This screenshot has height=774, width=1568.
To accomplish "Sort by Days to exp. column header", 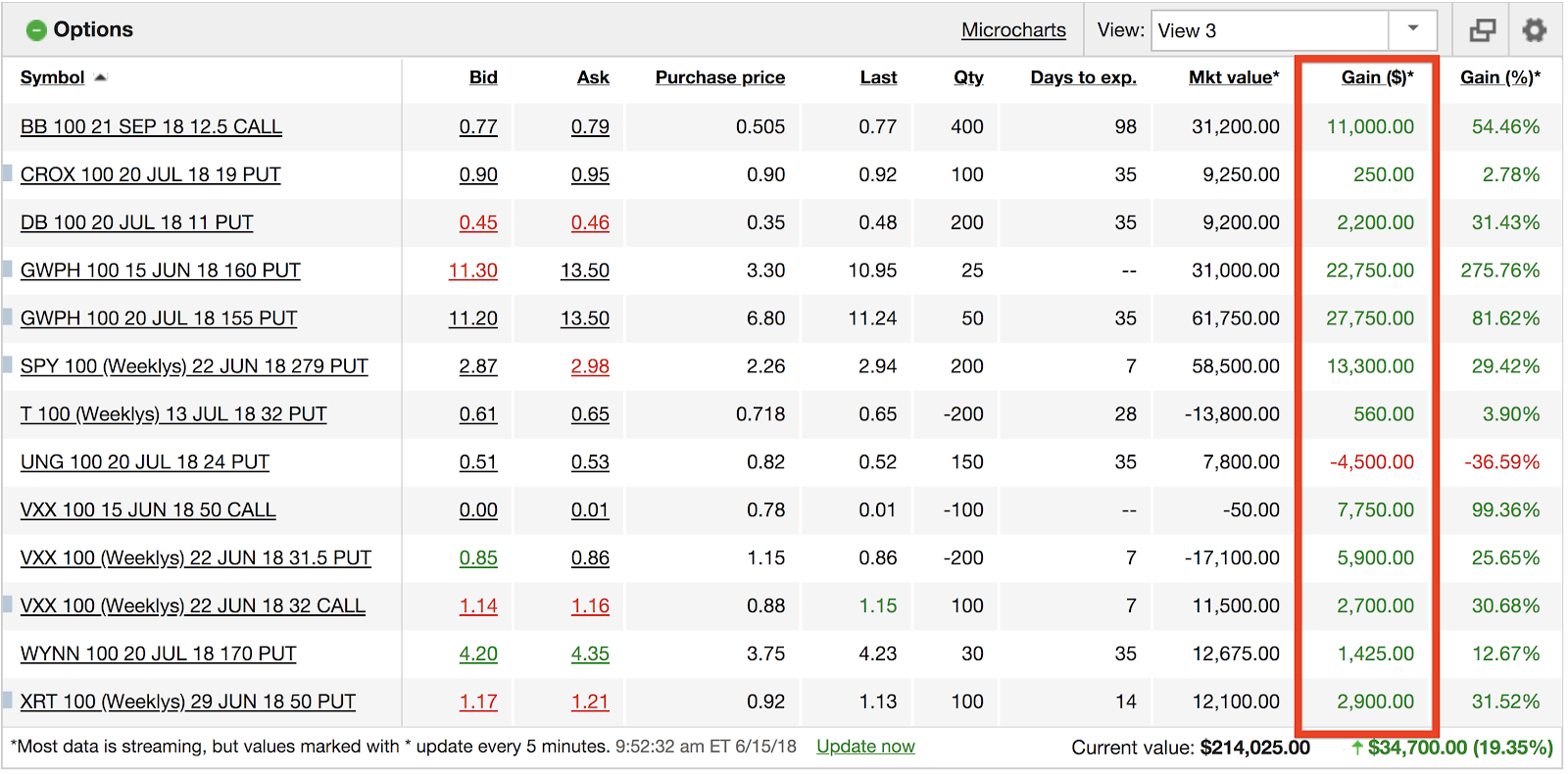I will [x=1084, y=77].
